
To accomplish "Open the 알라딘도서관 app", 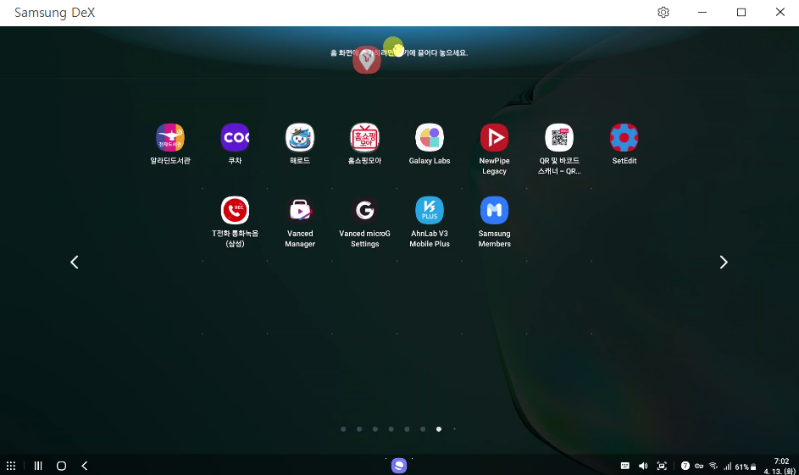I will [x=170, y=138].
